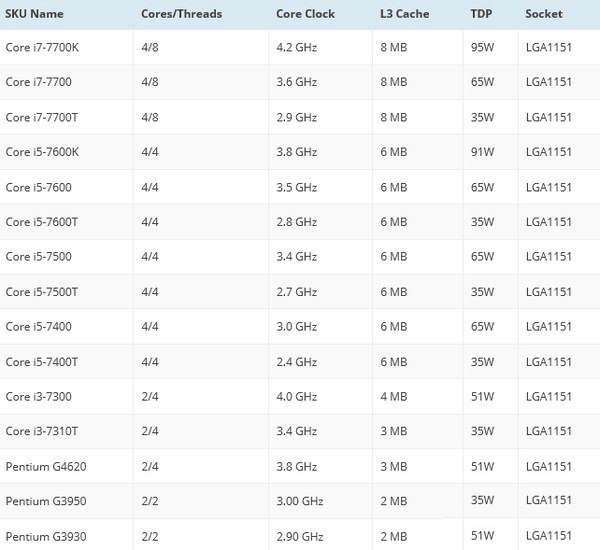
Task: Click the 3.0 GHz core clock value
Action: [x=297, y=326]
